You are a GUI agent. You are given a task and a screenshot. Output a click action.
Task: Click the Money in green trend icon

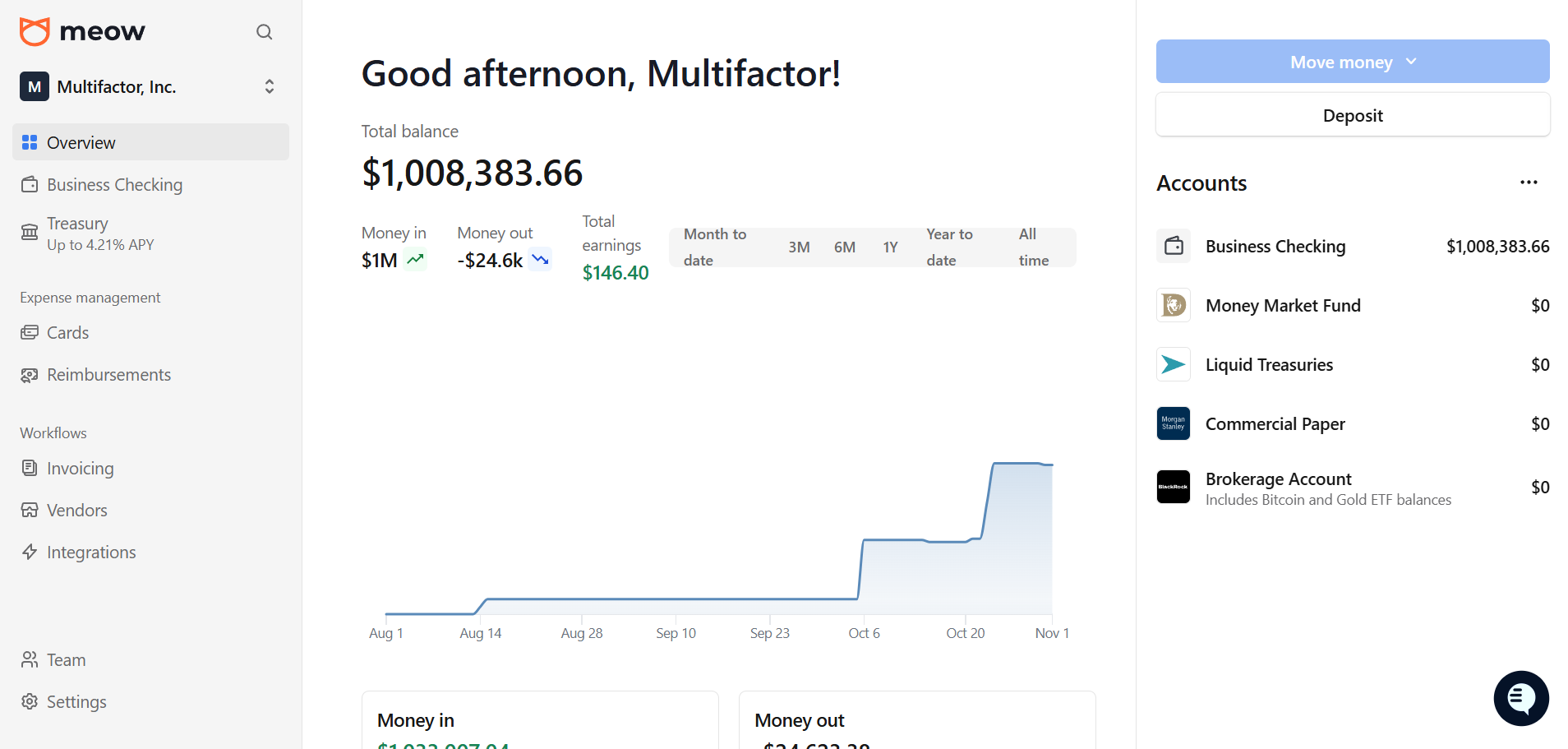415,259
